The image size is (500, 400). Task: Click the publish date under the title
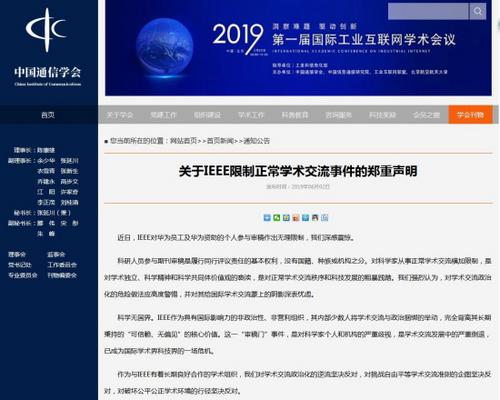298,187
